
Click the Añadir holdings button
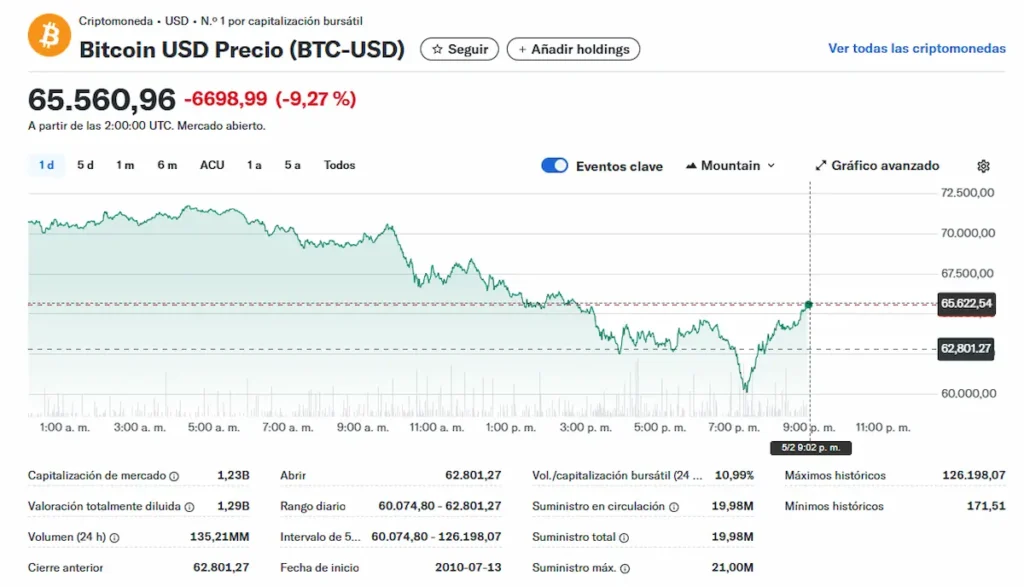[x=573, y=49]
